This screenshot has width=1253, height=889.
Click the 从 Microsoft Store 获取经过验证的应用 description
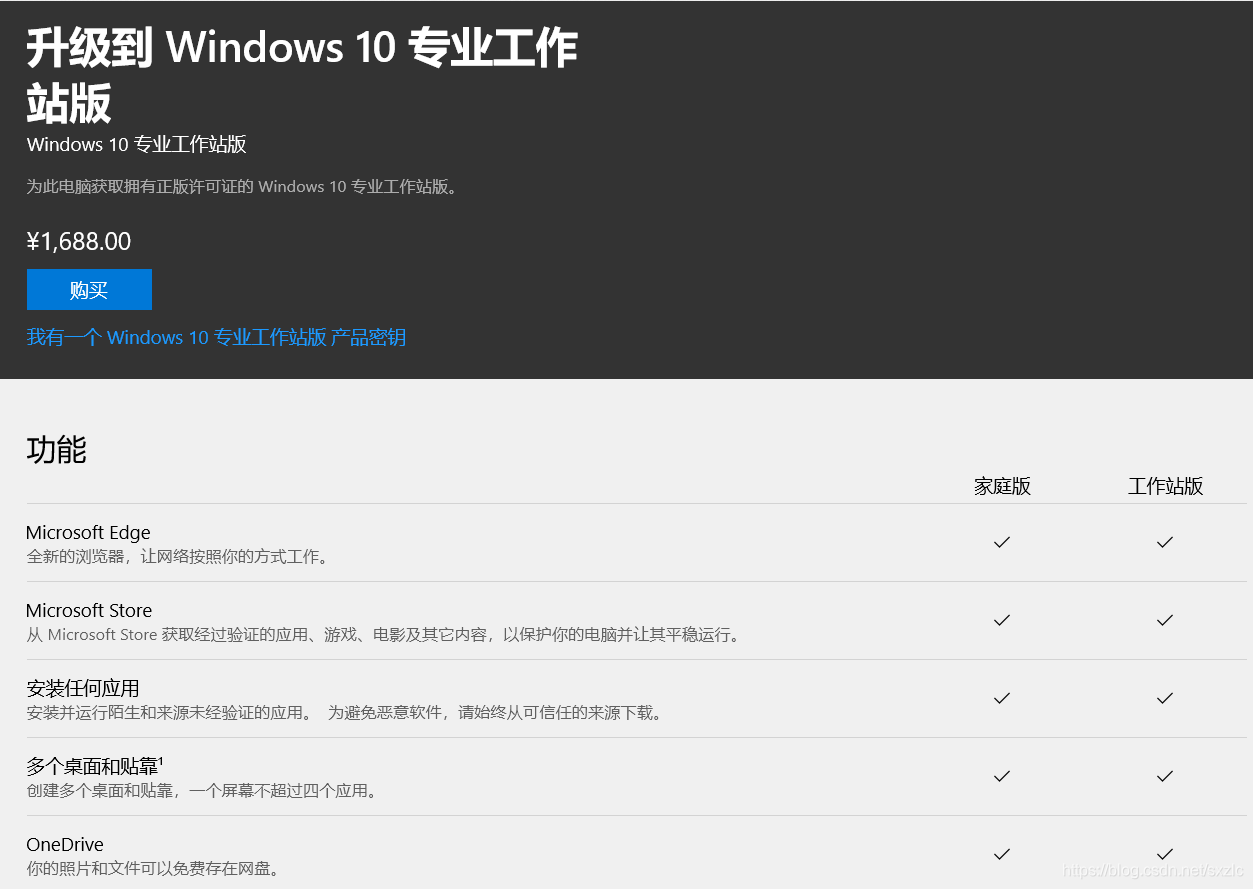coord(385,635)
